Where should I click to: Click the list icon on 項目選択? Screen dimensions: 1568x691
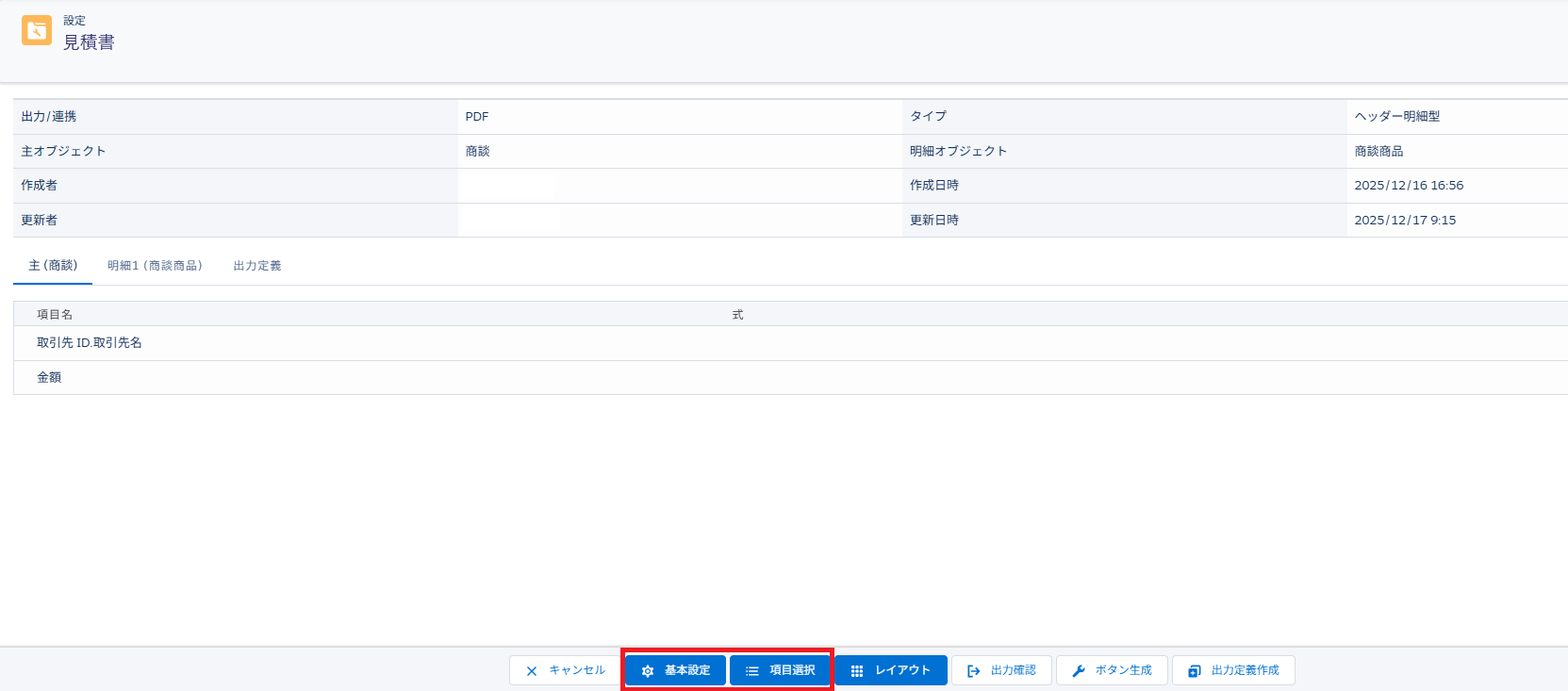tap(752, 671)
